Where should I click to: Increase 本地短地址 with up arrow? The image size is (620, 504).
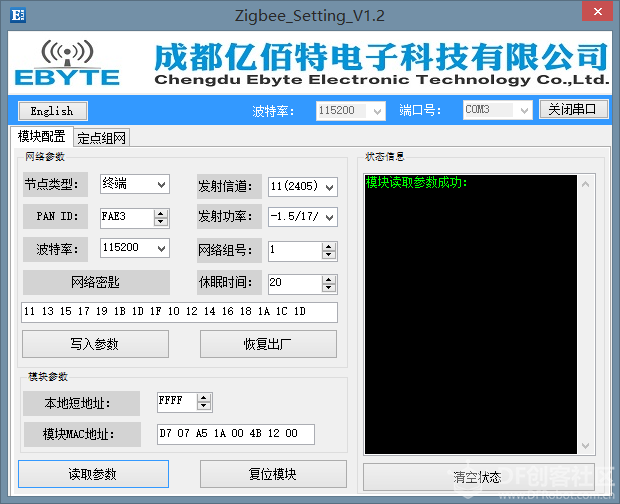[204, 398]
